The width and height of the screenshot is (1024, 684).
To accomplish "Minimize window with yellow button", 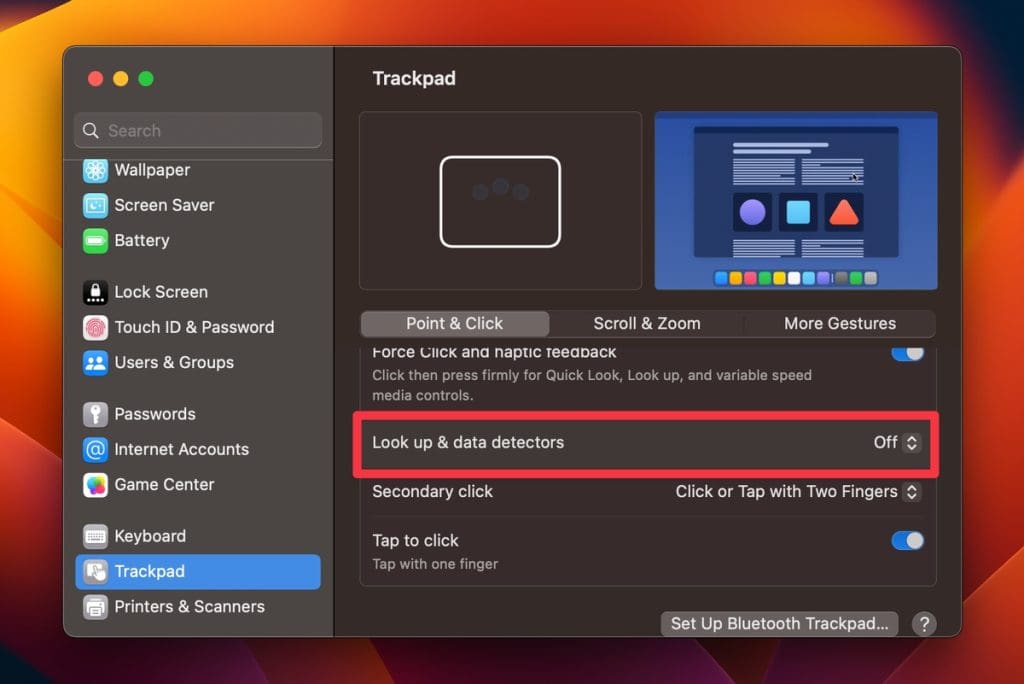I will pos(121,79).
